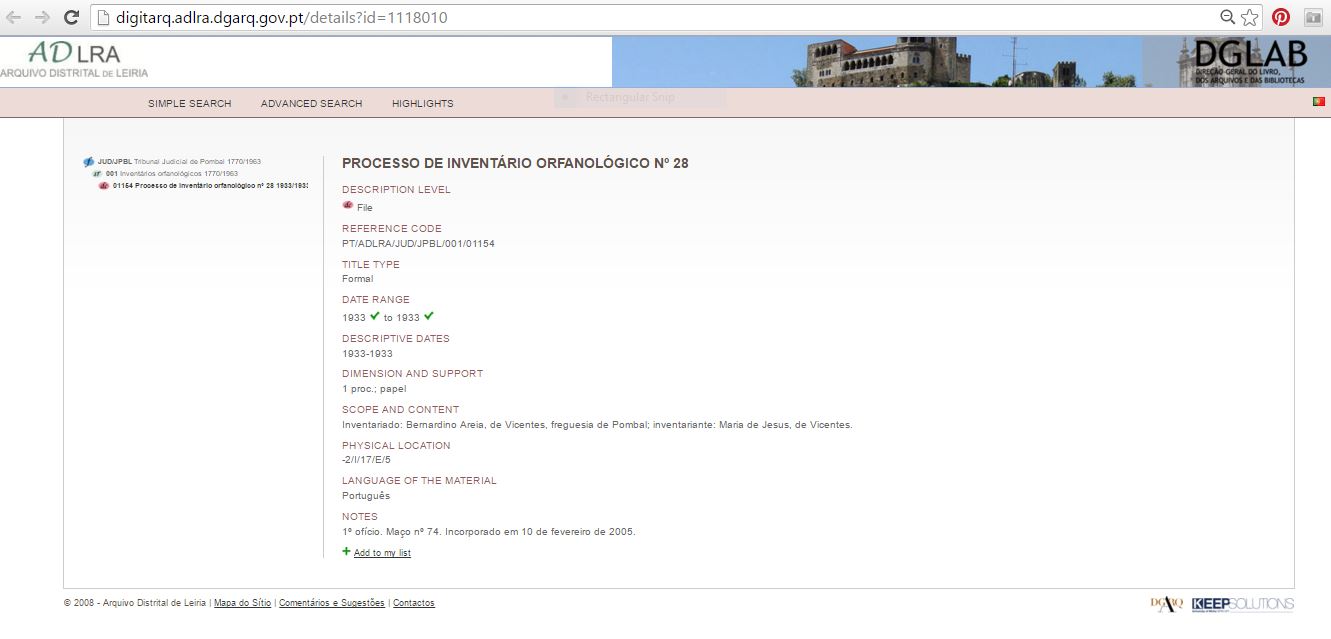
Task: Click the Add to my list link
Action: click(x=382, y=553)
